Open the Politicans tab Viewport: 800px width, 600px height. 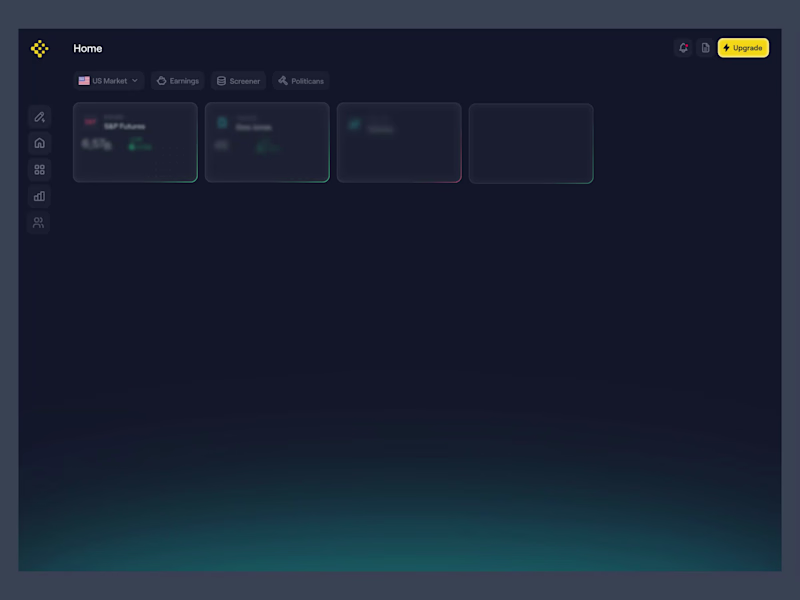point(301,81)
